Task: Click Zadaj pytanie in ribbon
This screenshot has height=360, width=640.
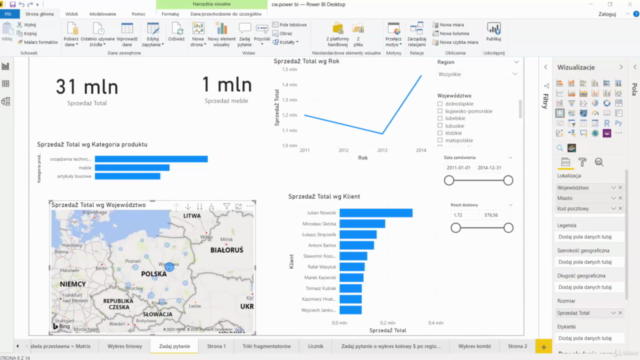Action: pos(244,35)
